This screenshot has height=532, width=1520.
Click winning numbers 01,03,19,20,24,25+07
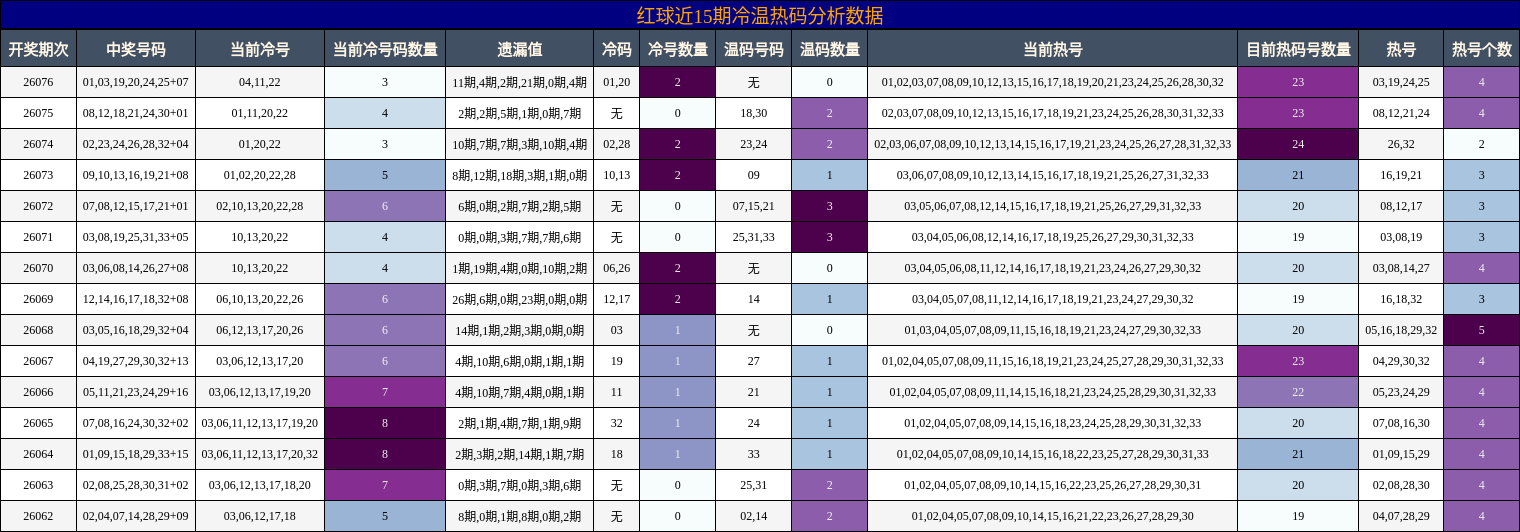pos(136,82)
